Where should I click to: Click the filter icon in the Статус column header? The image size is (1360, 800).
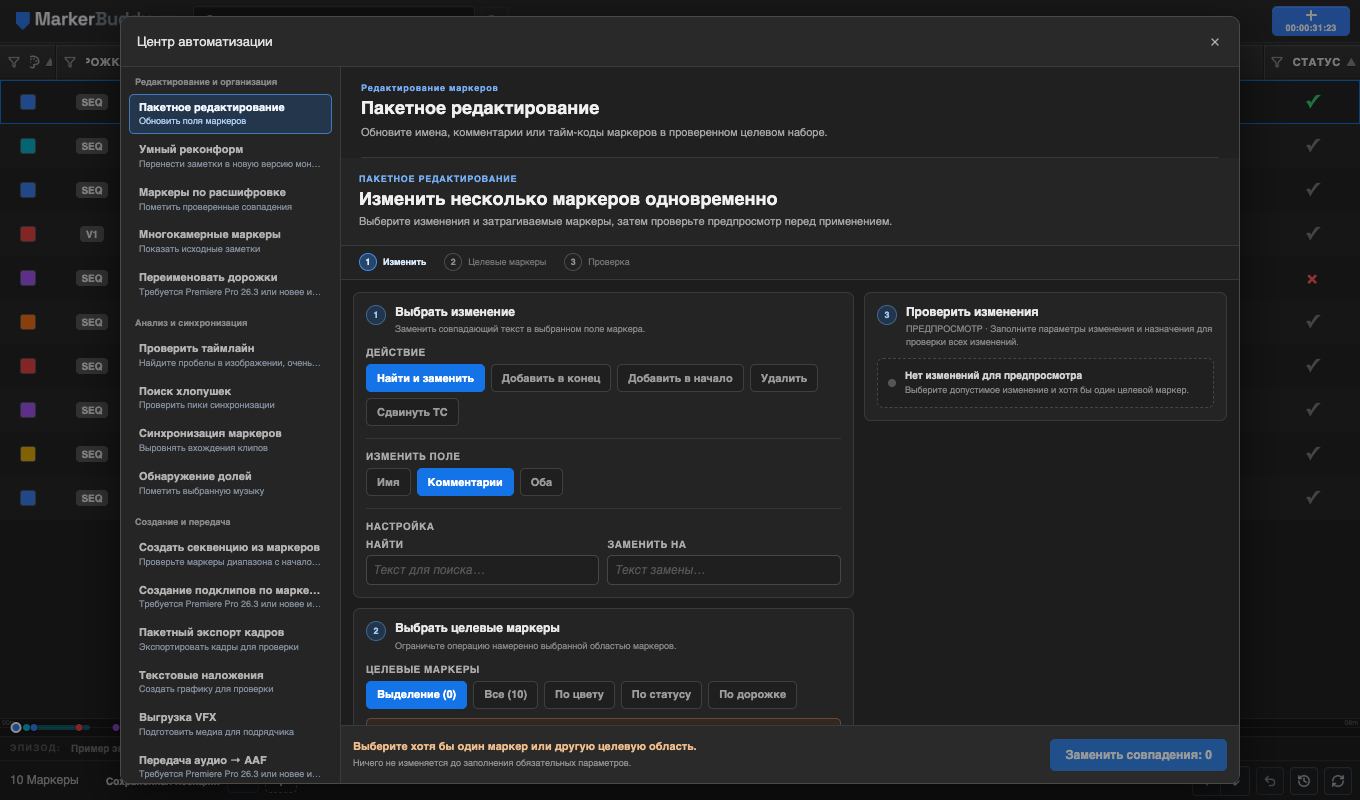[1277, 62]
